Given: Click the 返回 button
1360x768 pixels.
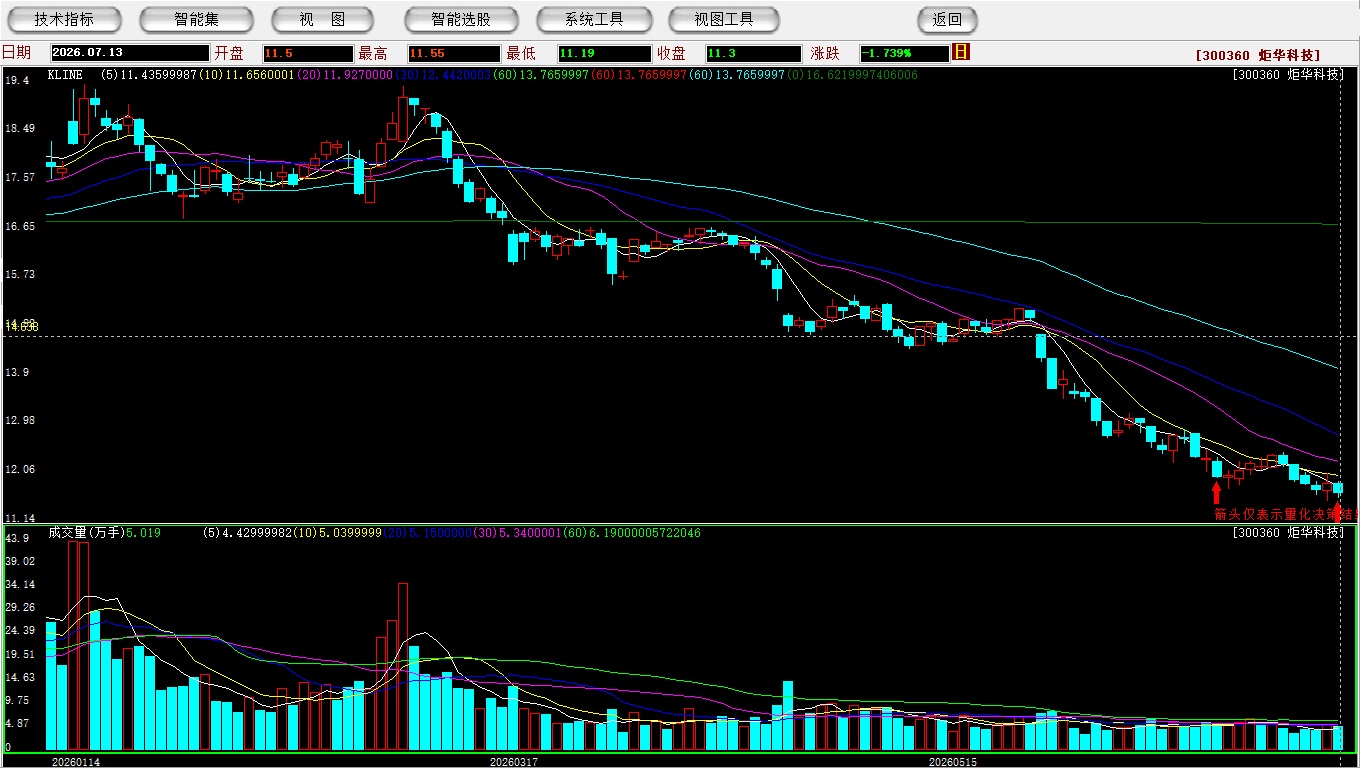Looking at the screenshot, I should click(x=947, y=19).
